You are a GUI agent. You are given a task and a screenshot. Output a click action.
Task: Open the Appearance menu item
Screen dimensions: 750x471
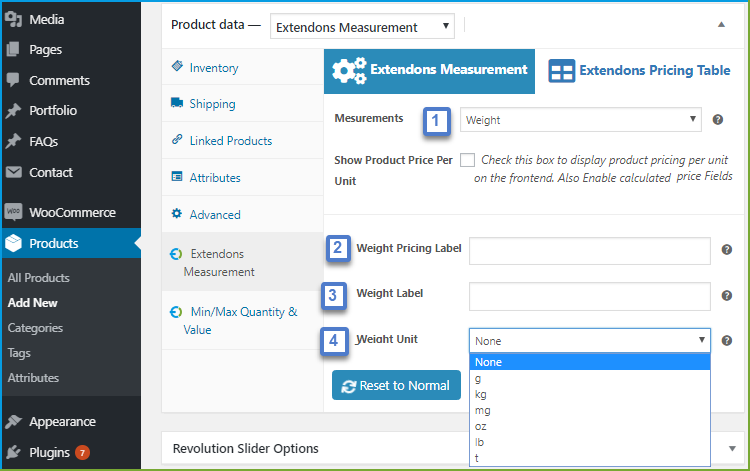tap(71, 421)
